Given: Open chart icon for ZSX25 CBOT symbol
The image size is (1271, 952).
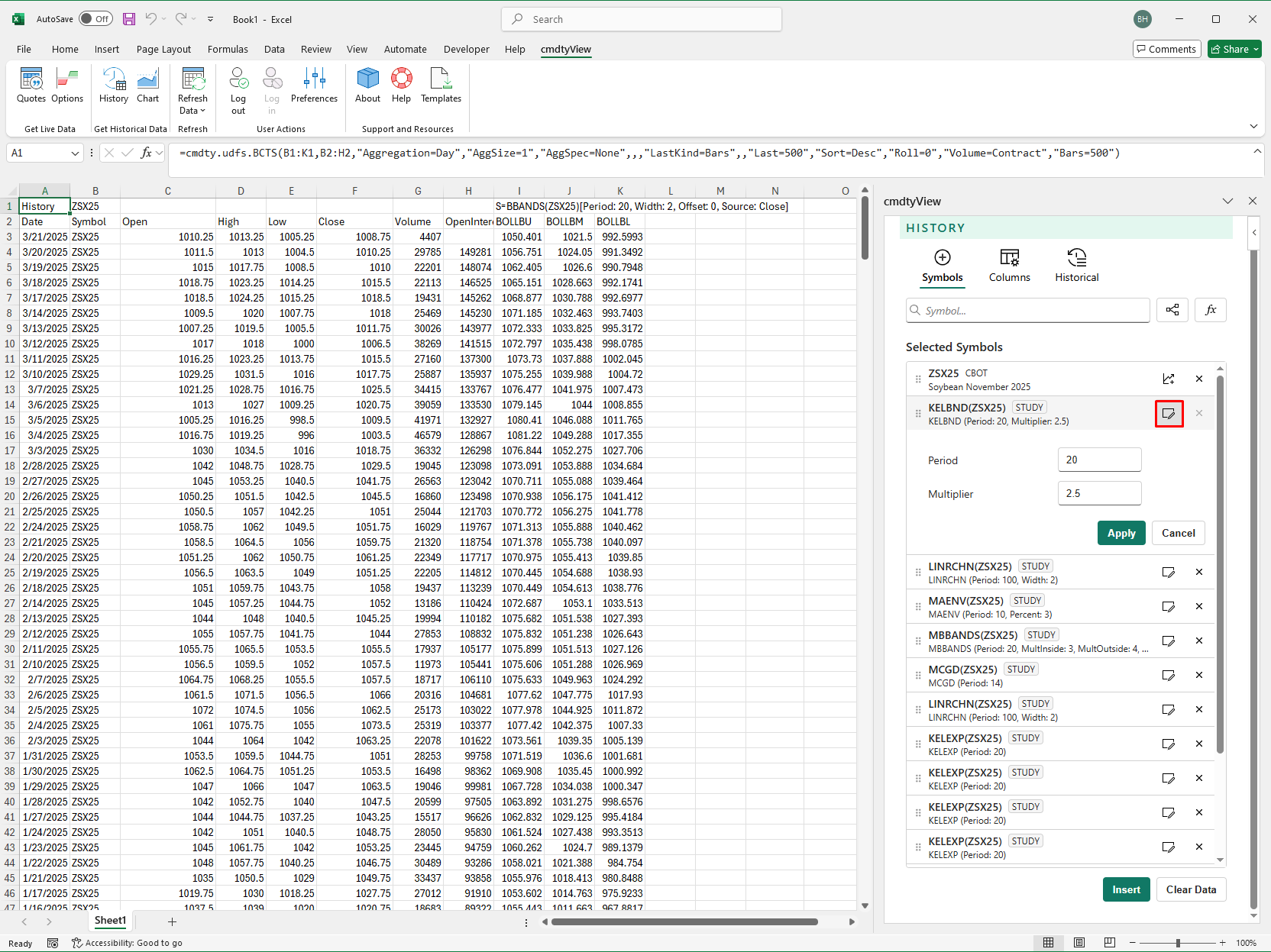Looking at the screenshot, I should [1169, 379].
